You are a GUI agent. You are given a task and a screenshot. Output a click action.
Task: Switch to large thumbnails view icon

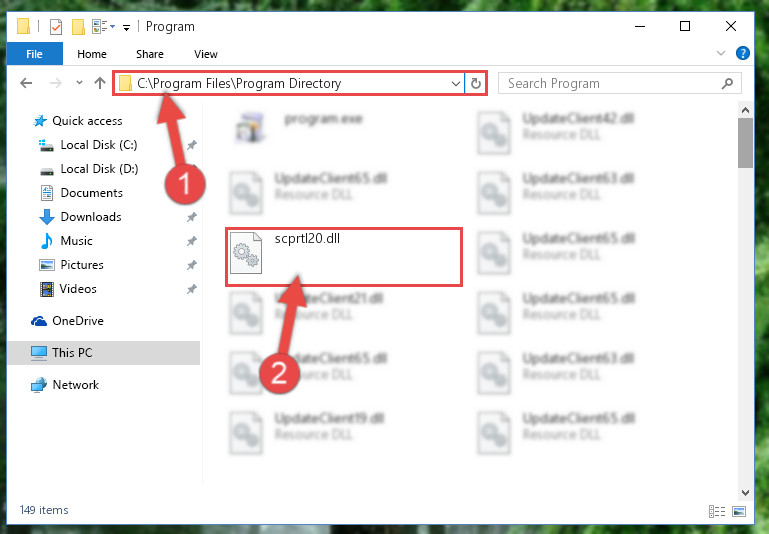tap(739, 511)
